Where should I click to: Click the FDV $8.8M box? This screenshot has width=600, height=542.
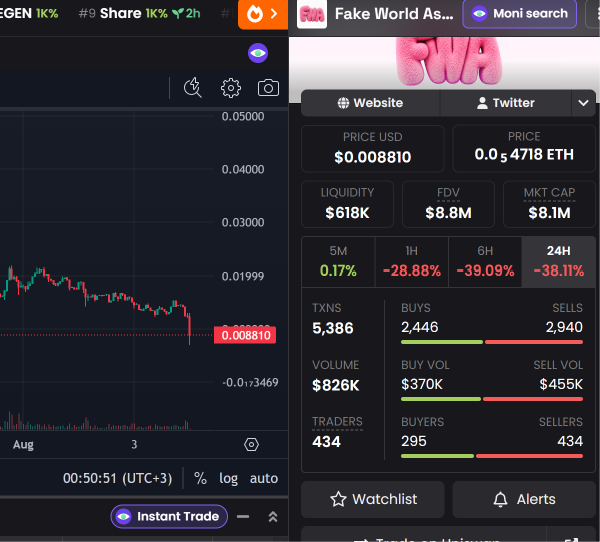[448, 204]
